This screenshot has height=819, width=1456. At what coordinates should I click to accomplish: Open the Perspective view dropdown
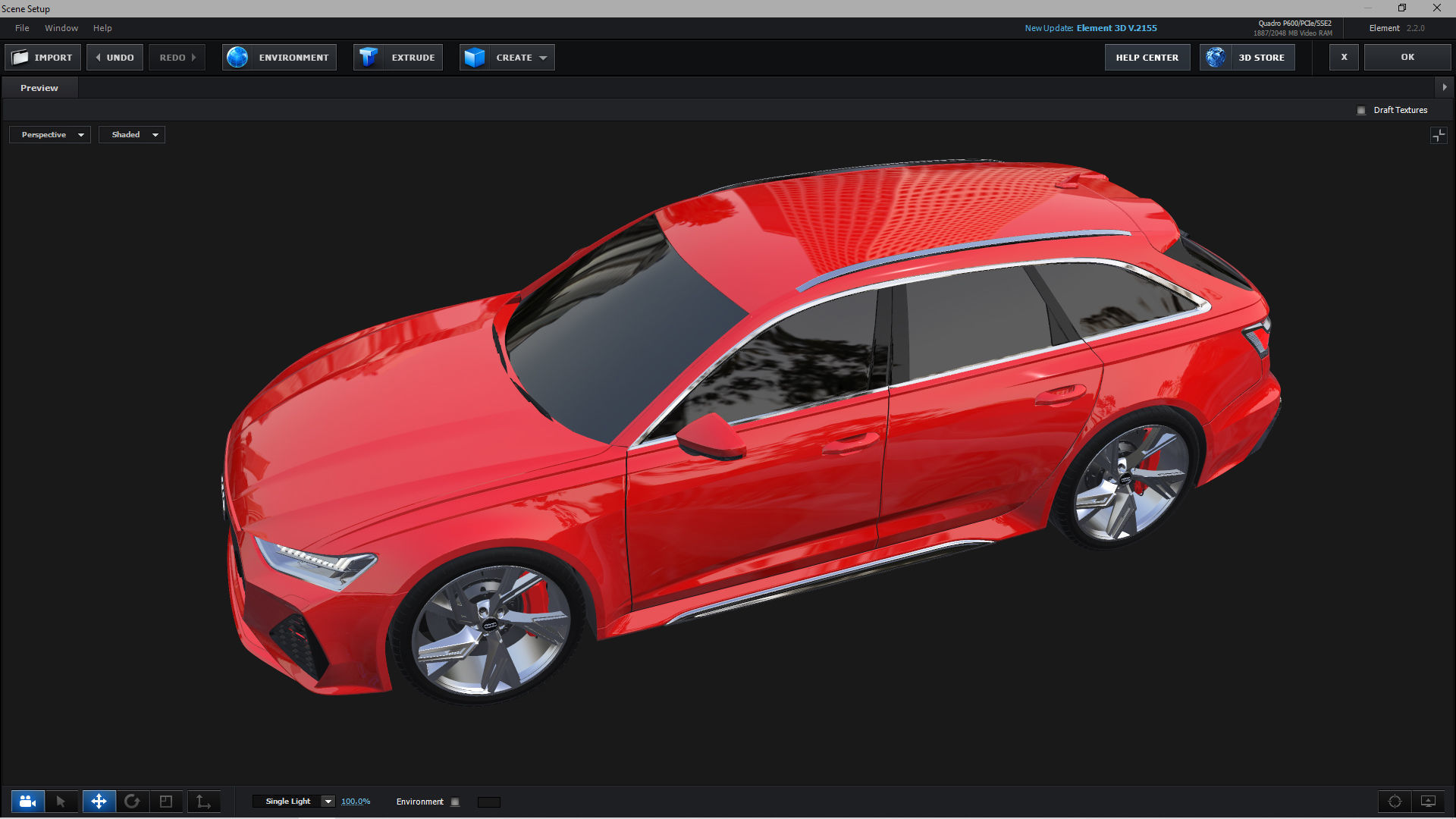[x=50, y=135]
